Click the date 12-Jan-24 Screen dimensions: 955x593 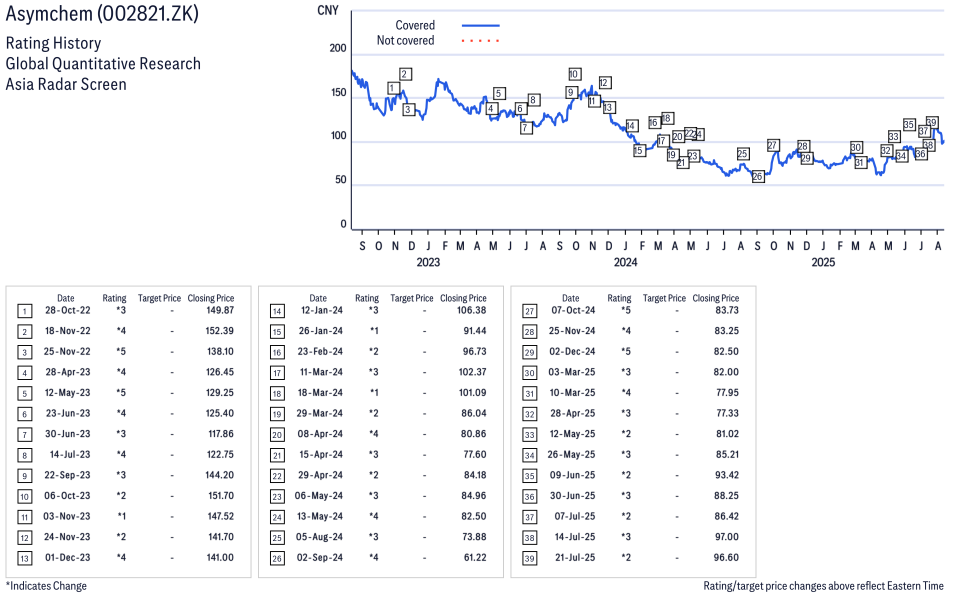pos(322,311)
